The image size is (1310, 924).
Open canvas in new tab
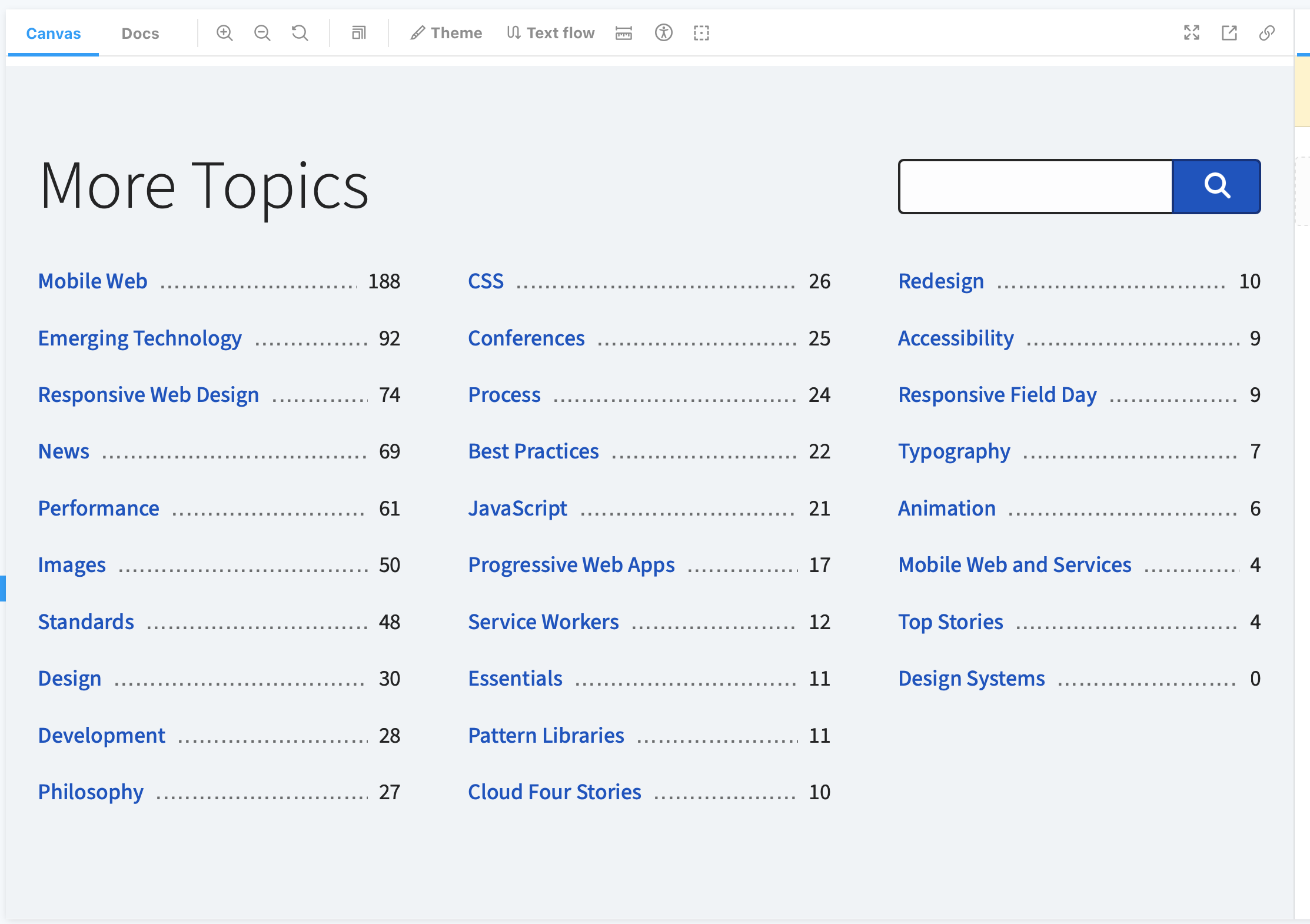pos(1229,33)
